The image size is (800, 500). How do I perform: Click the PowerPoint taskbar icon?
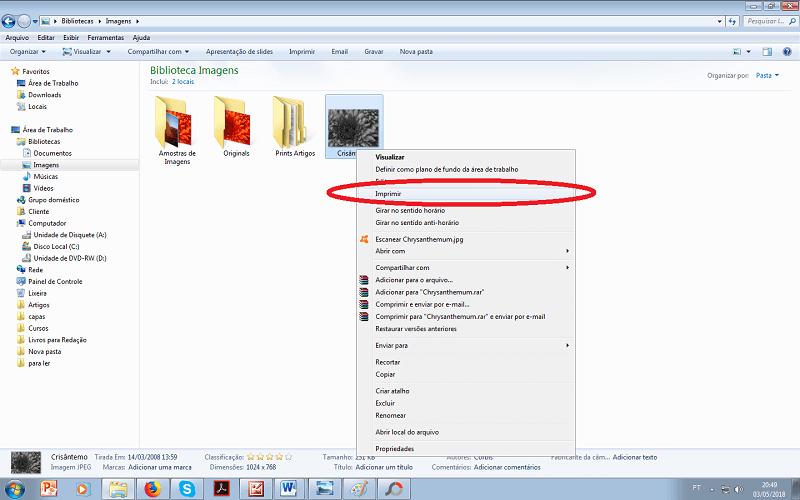click(x=50, y=489)
